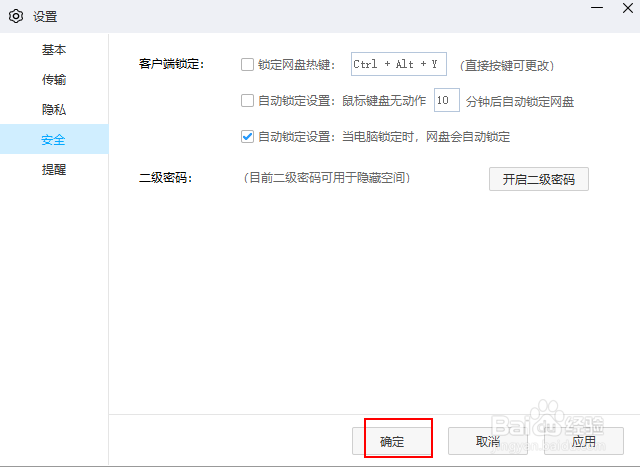Confirm settings with 确定 button

pos(392,441)
